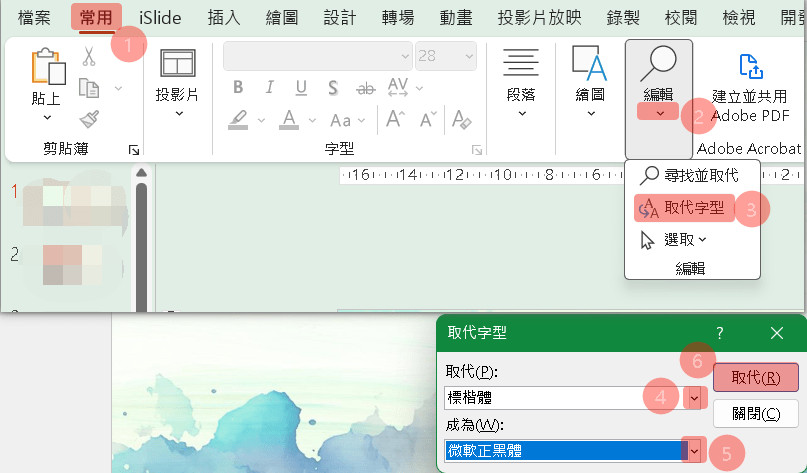Open the 插入 ribbon tab
807x473 pixels.
click(x=223, y=16)
